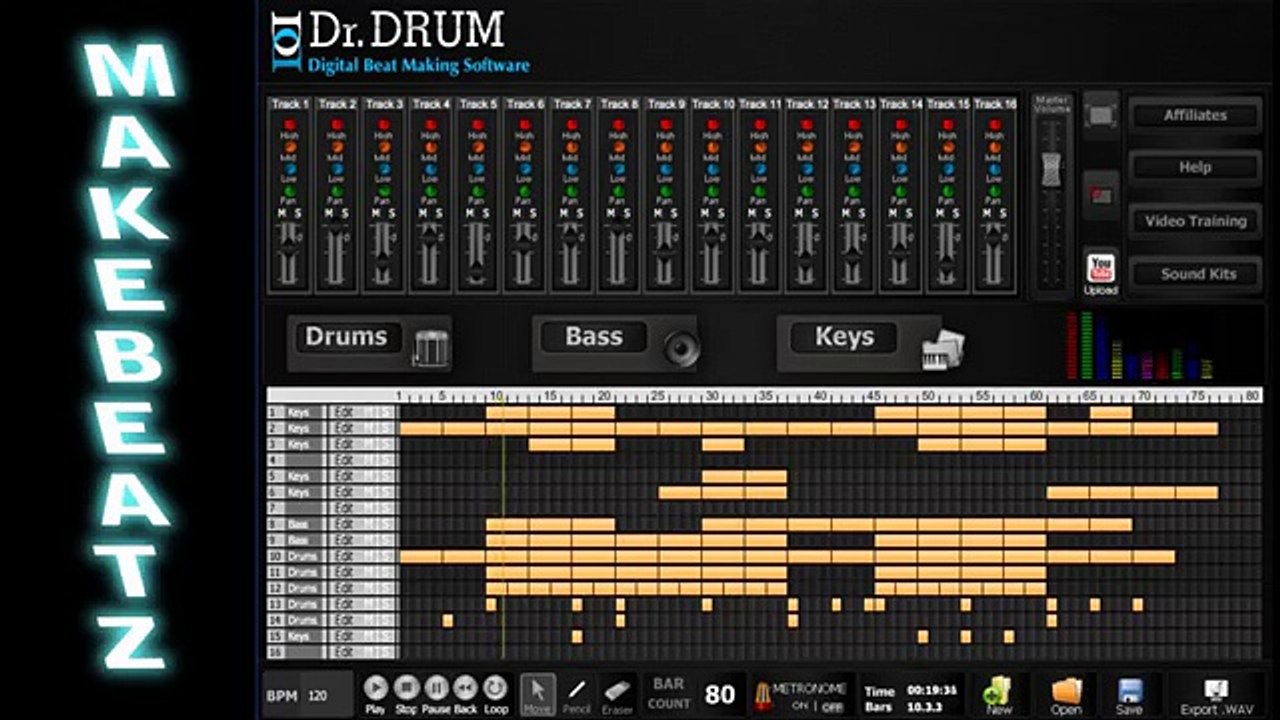
Task: Click the first note block in row 14 Drums
Action: pos(448,620)
